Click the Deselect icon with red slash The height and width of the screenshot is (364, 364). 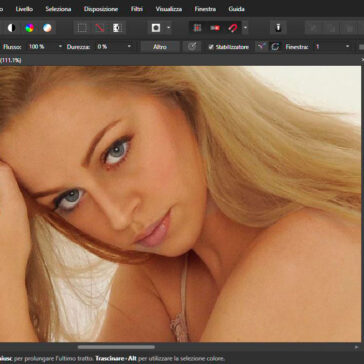click(100, 28)
